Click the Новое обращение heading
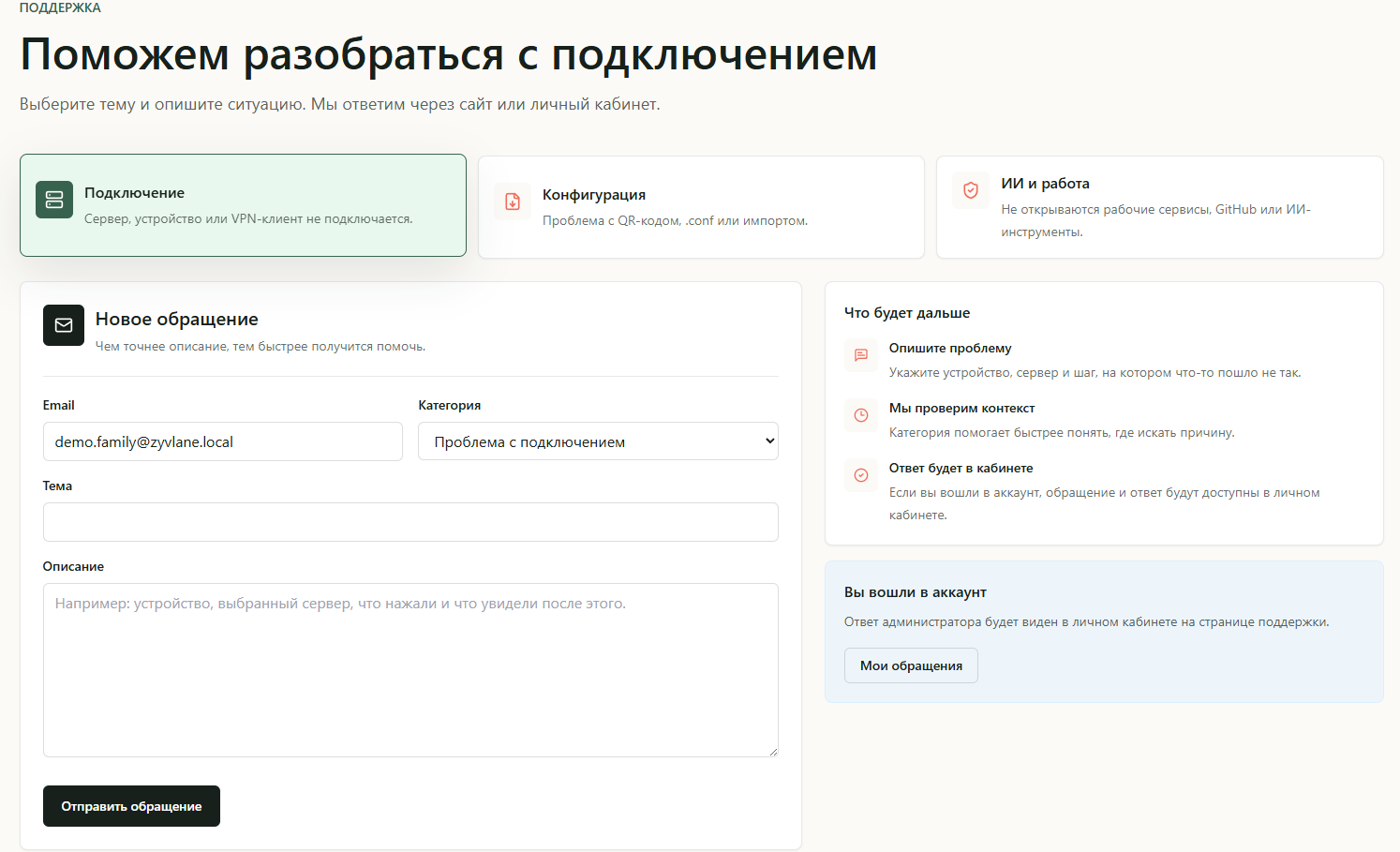The height and width of the screenshot is (852, 1400). pyautogui.click(x=177, y=320)
